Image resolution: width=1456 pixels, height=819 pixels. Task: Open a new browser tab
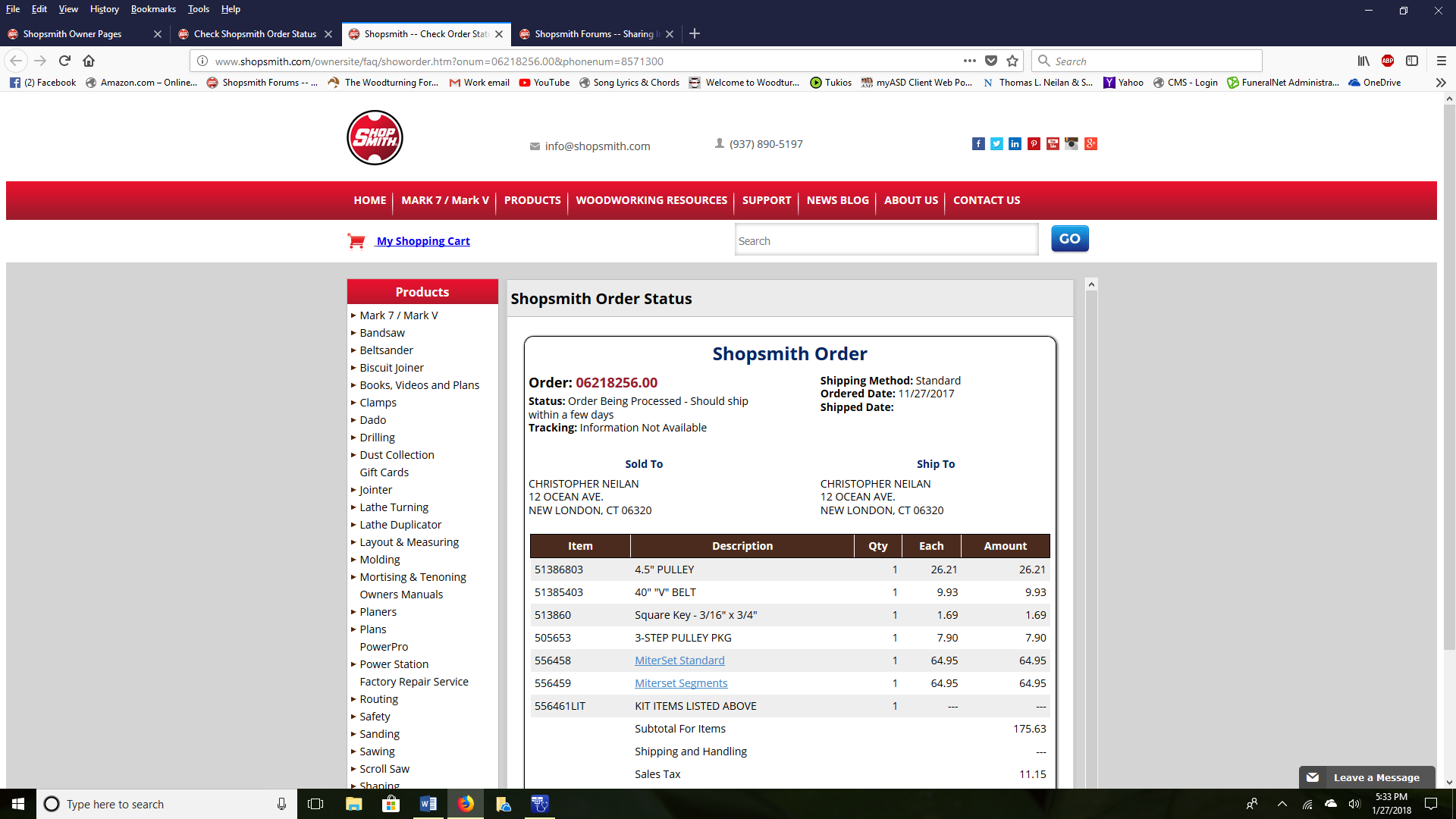[x=695, y=33]
